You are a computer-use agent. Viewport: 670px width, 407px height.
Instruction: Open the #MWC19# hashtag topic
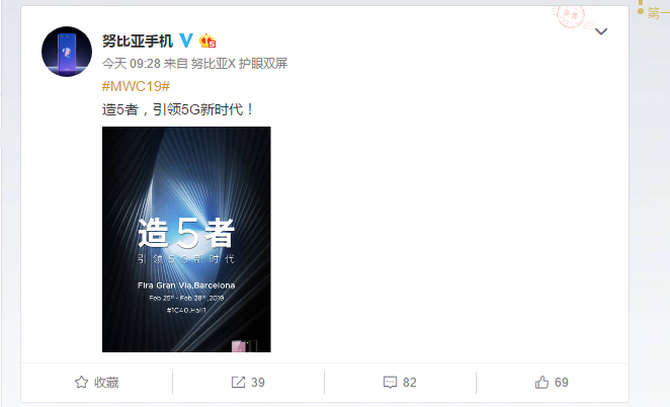tap(136, 86)
